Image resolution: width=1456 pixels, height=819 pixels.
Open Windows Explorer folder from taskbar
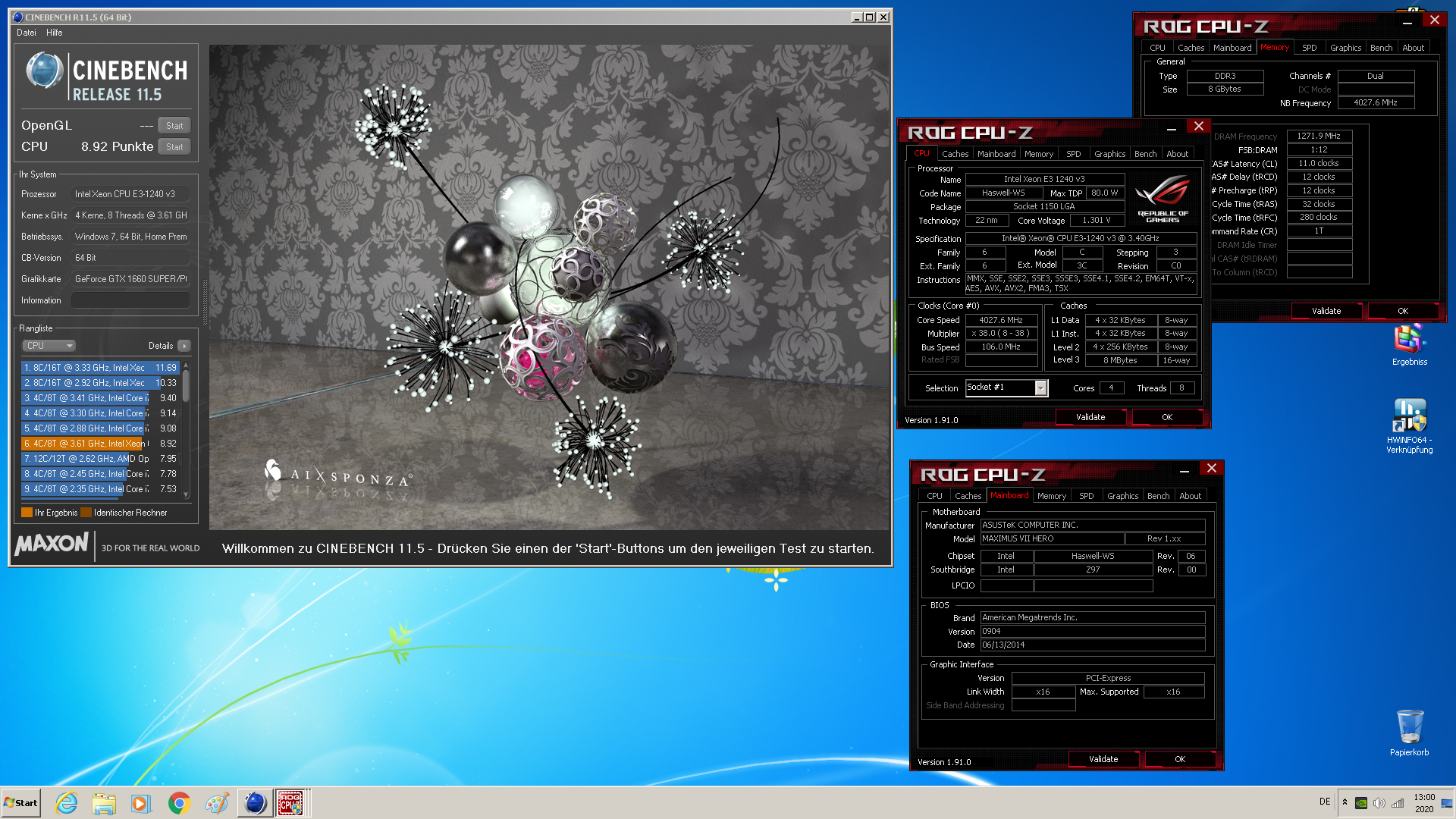[x=104, y=803]
